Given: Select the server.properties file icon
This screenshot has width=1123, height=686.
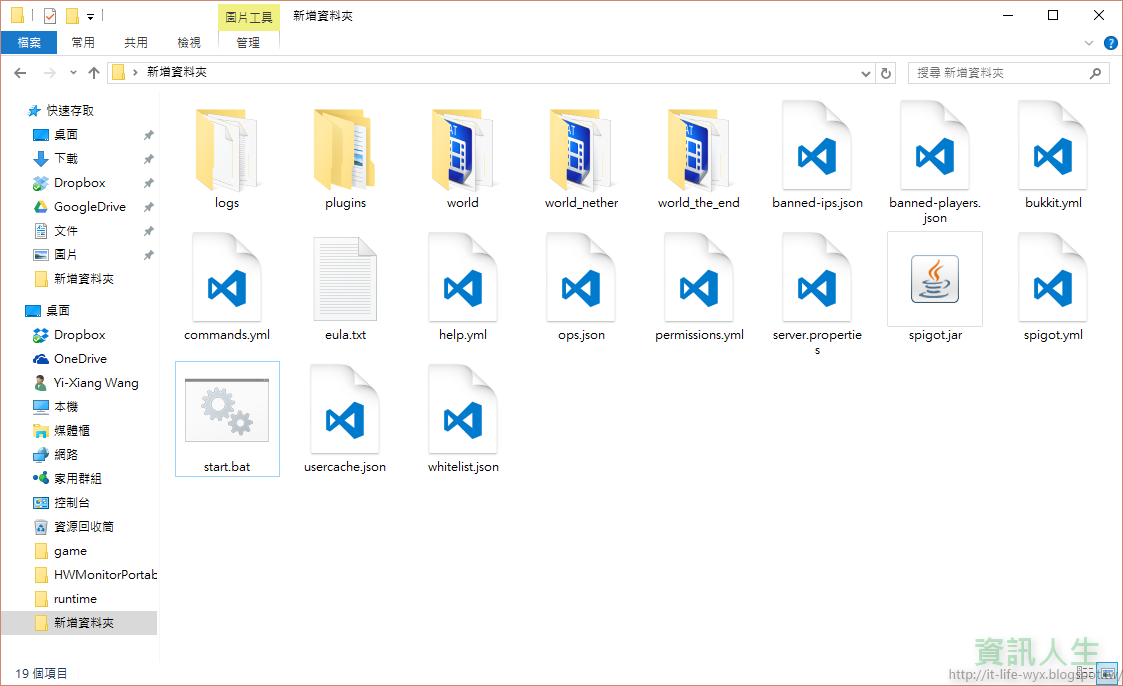Looking at the screenshot, I should (x=817, y=278).
